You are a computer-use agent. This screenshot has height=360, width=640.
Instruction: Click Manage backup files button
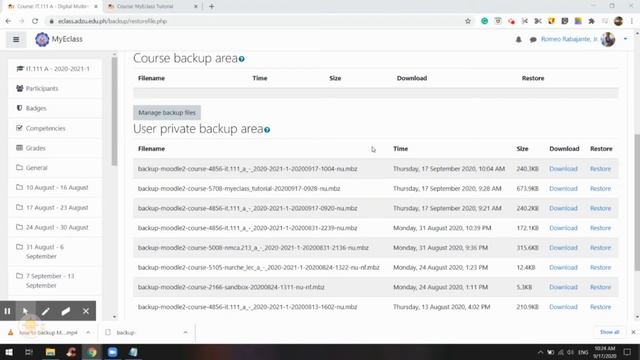pos(167,113)
